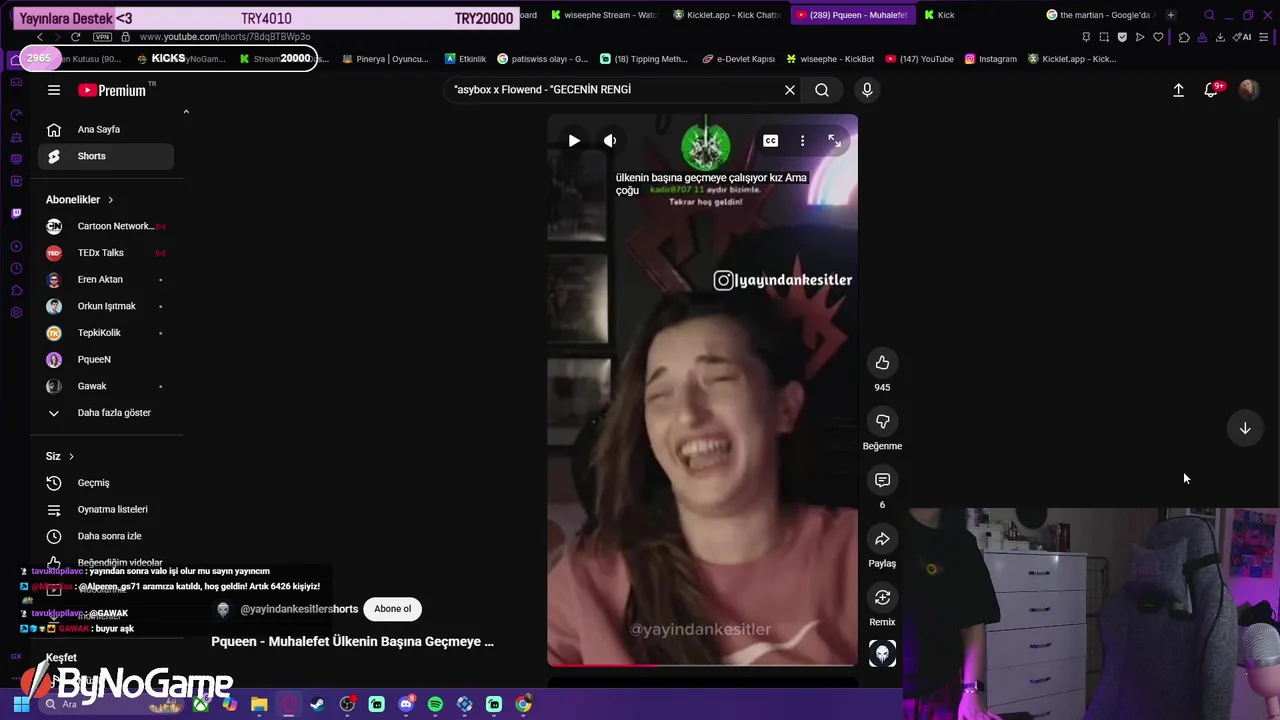Open PqueeN channel in subscriptions
The height and width of the screenshot is (720, 1280).
pyautogui.click(x=106, y=359)
